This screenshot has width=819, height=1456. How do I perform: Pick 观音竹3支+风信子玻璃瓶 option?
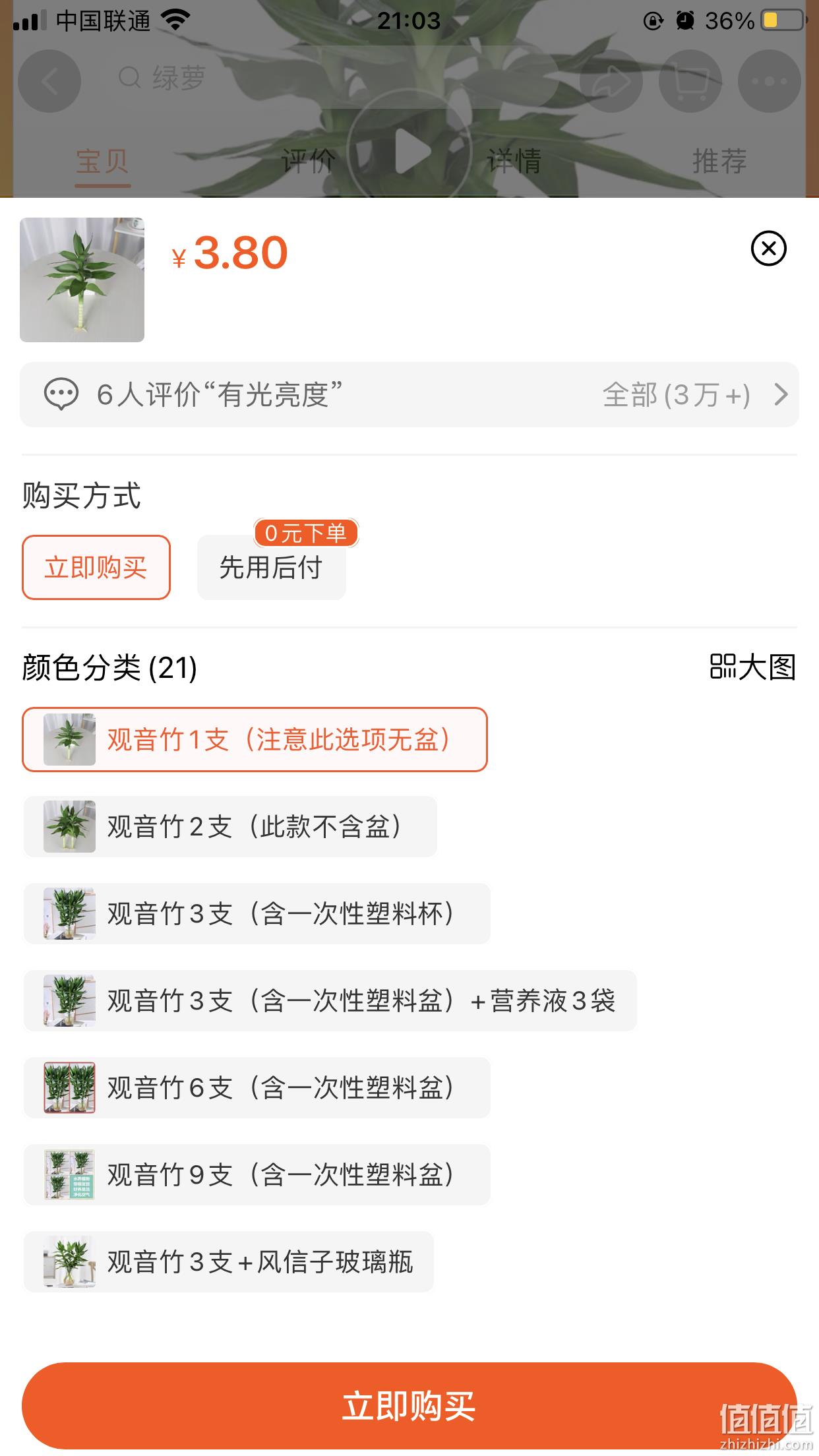point(229,1261)
